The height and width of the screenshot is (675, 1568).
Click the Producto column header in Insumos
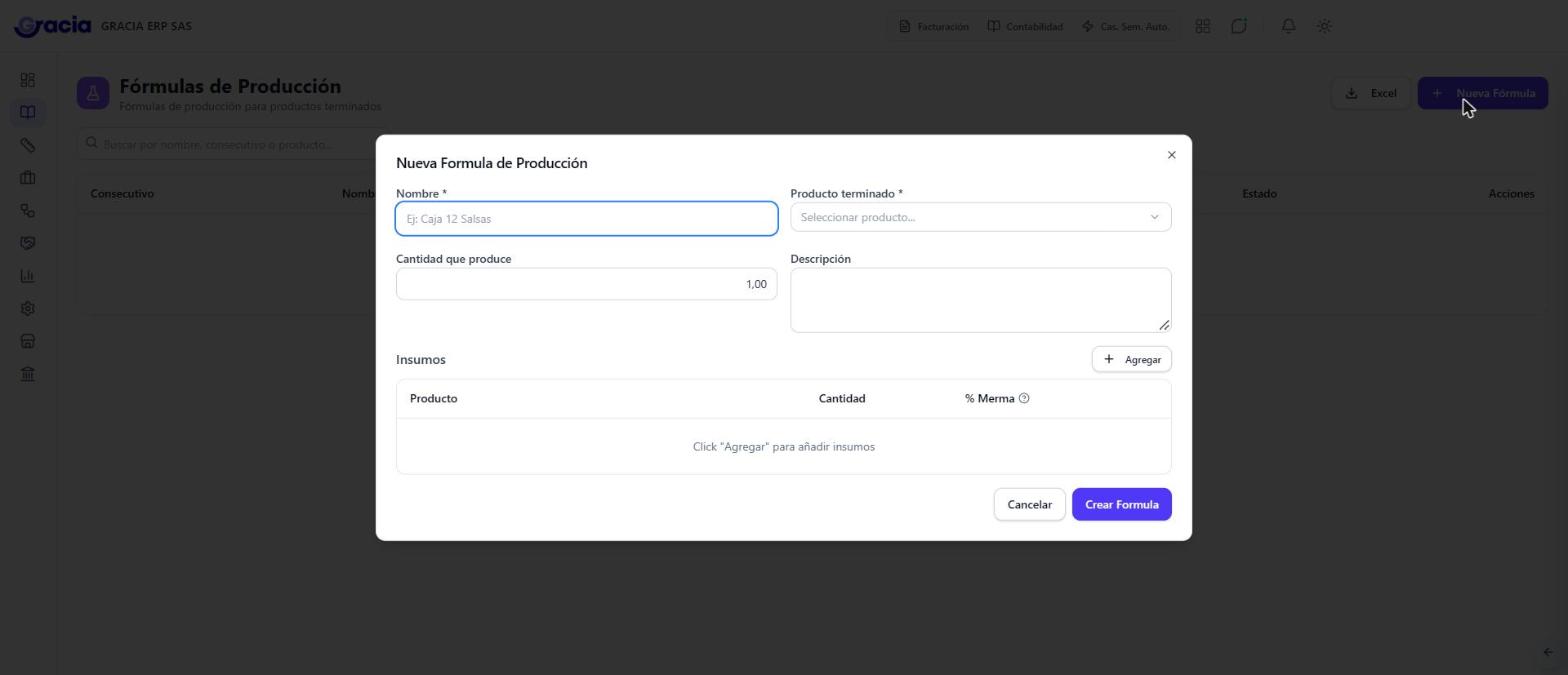433,398
